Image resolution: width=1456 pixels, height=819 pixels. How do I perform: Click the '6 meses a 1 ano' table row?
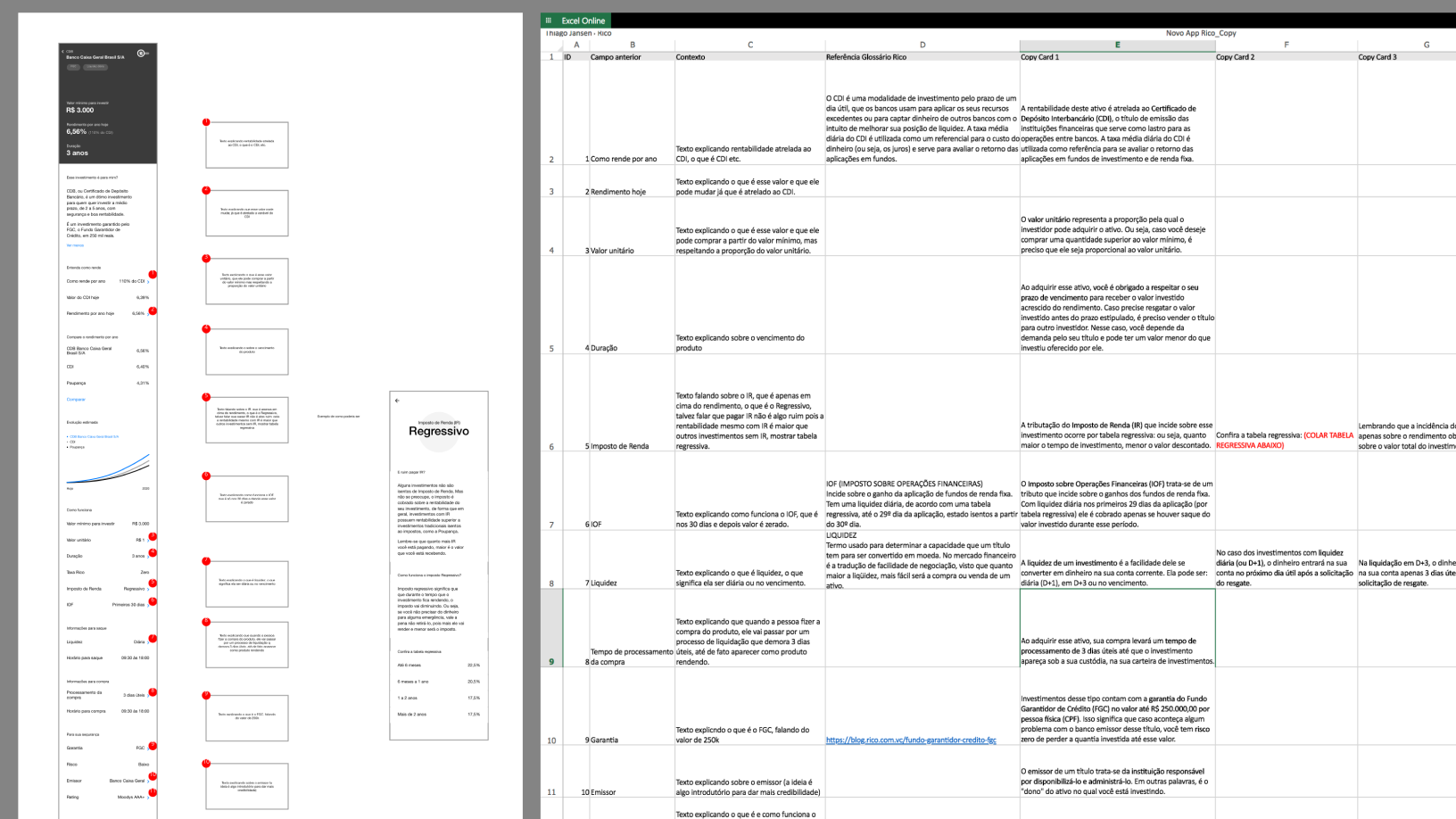(x=439, y=681)
